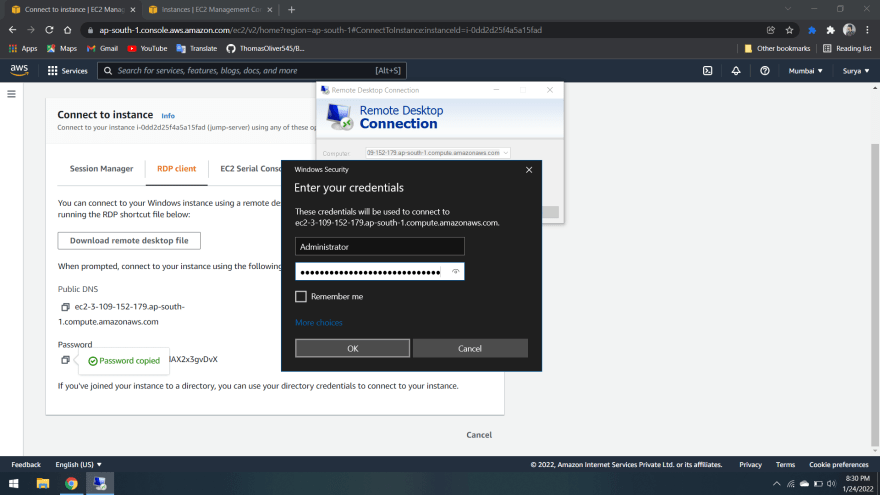Switch to the EC2 Serial Console tab
The height and width of the screenshot is (495, 880).
pos(251,168)
